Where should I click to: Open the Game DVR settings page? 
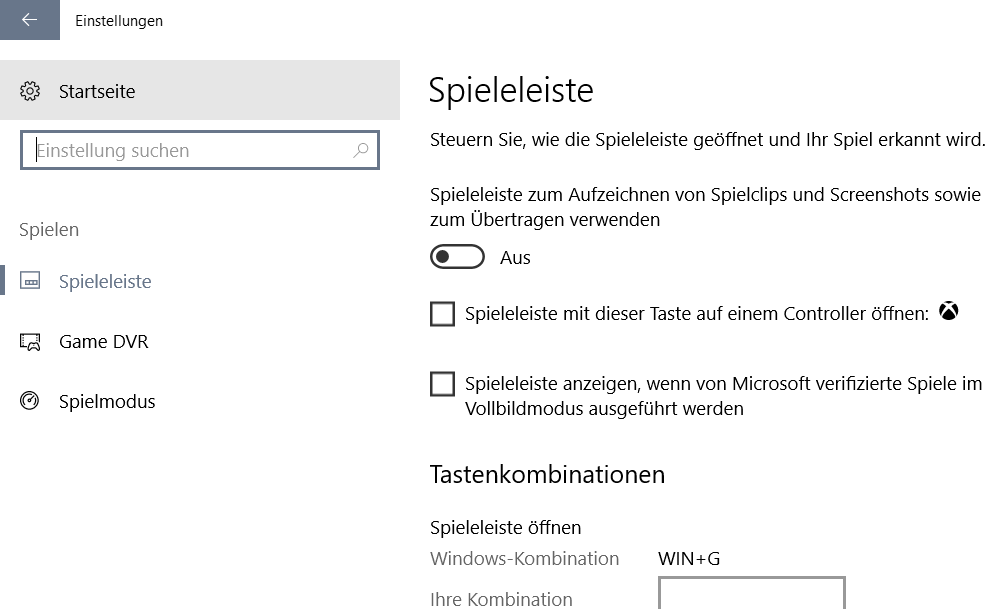pos(103,342)
